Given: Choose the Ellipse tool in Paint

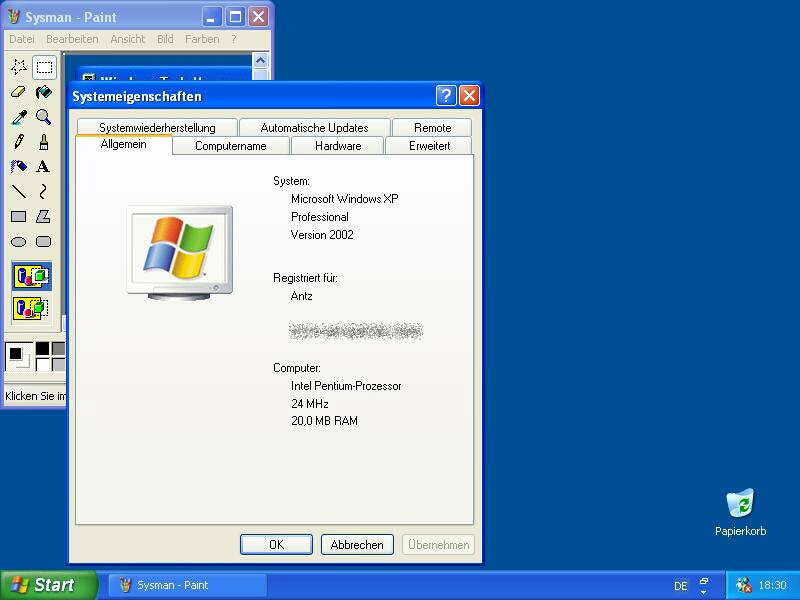Looking at the screenshot, I should pos(19,242).
